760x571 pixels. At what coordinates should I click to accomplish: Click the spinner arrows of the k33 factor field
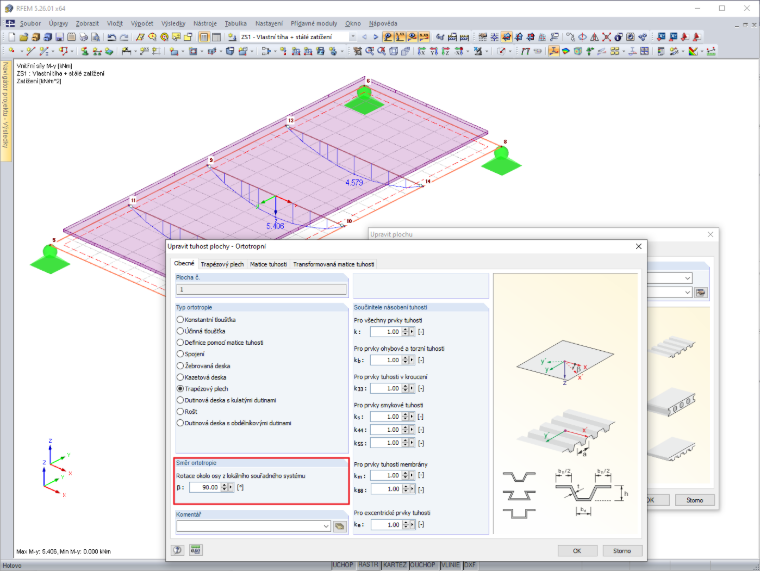pyautogui.click(x=405, y=389)
